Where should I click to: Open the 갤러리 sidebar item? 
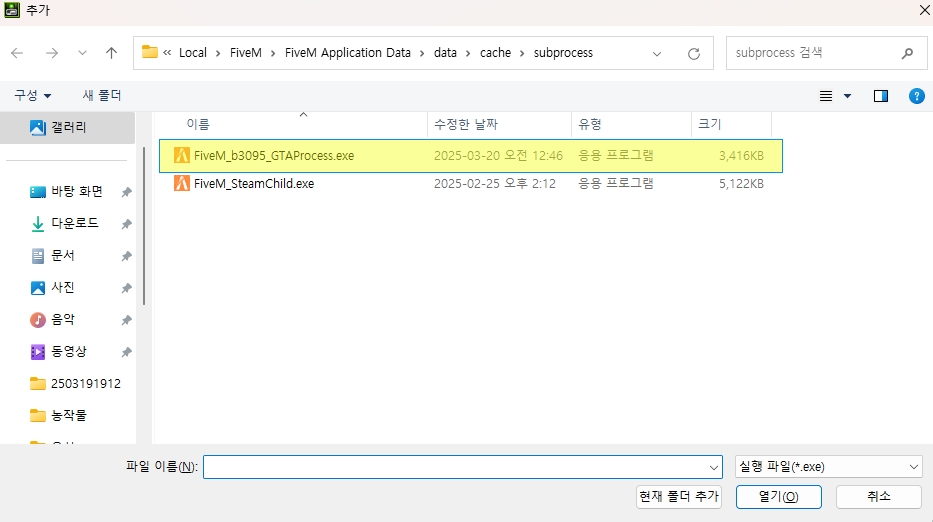pos(68,128)
